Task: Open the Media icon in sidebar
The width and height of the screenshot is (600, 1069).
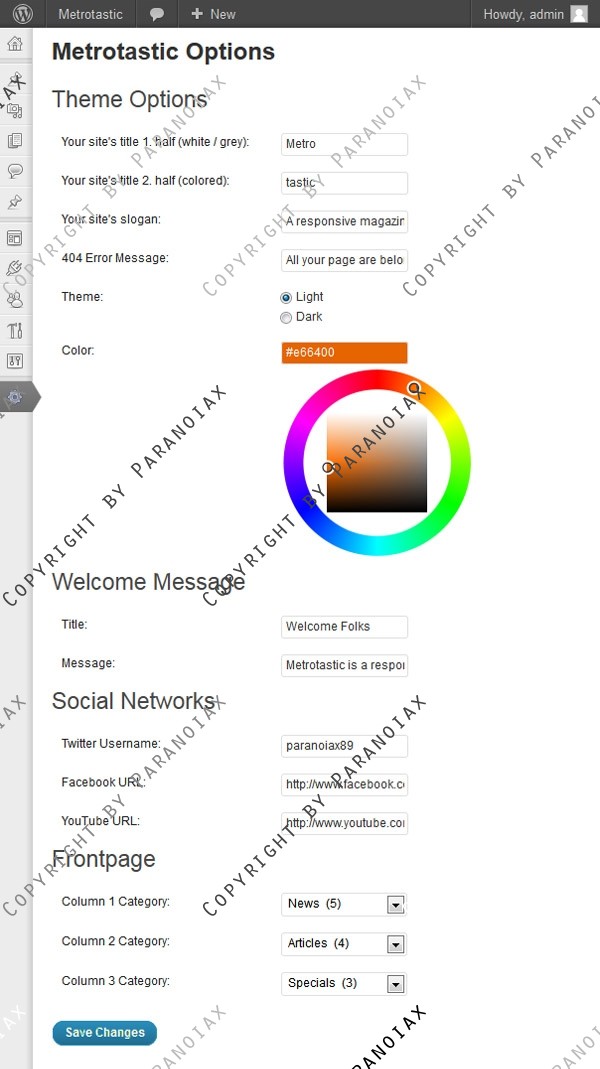Action: (x=15, y=110)
